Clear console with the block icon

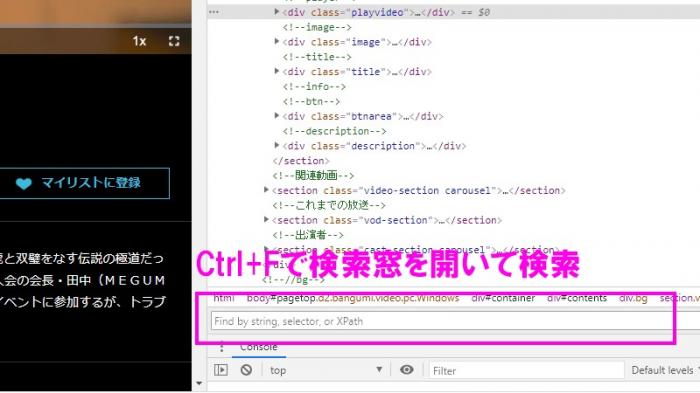[246, 370]
